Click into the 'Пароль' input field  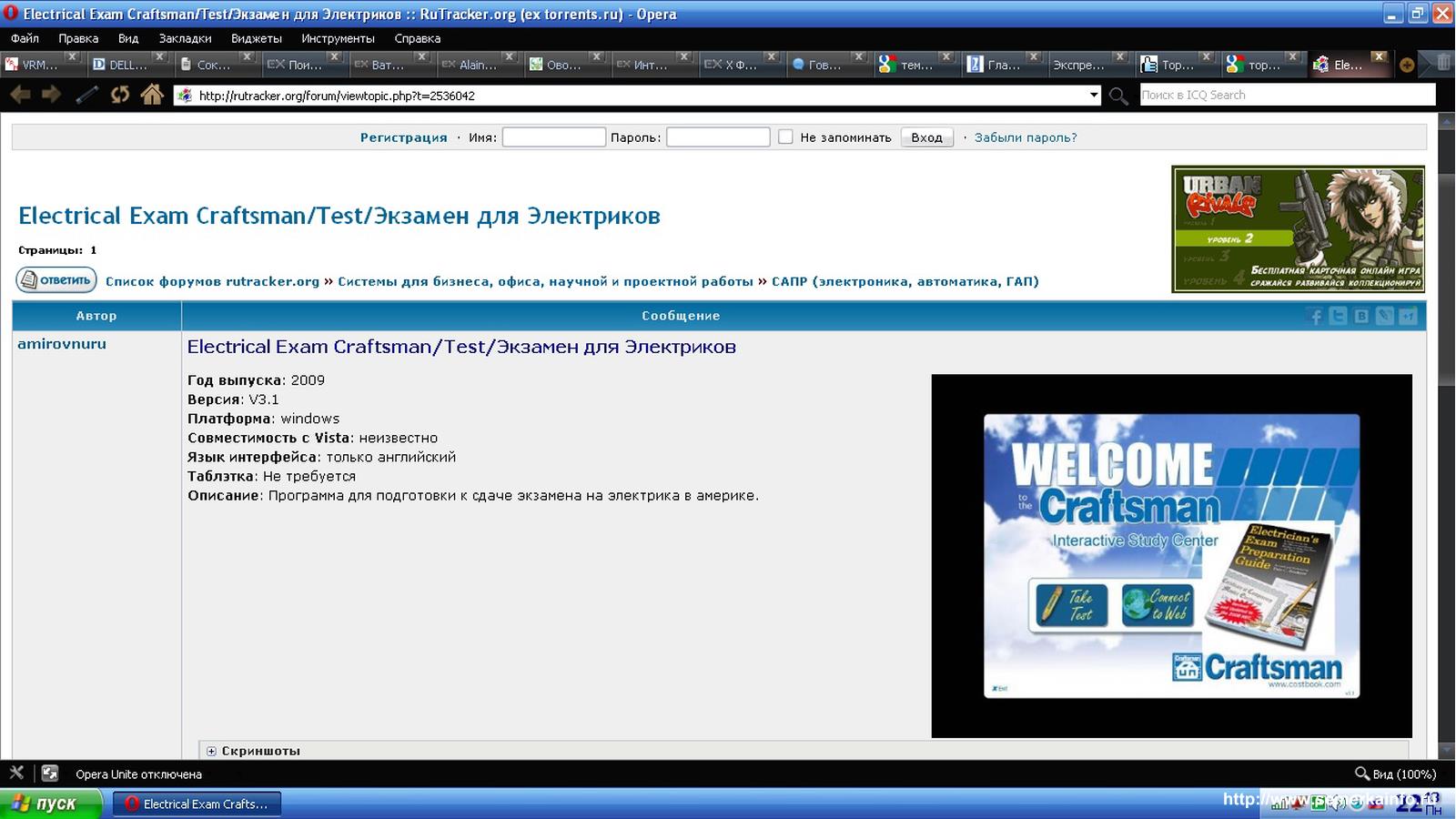[717, 137]
